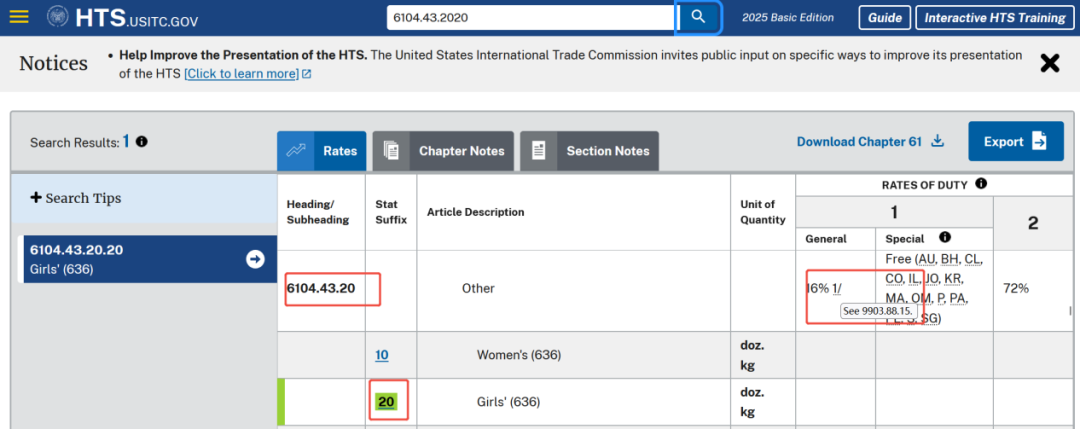Image resolution: width=1080 pixels, height=429 pixels.
Task: Click the Rates of Duty info icon
Action: [981, 184]
